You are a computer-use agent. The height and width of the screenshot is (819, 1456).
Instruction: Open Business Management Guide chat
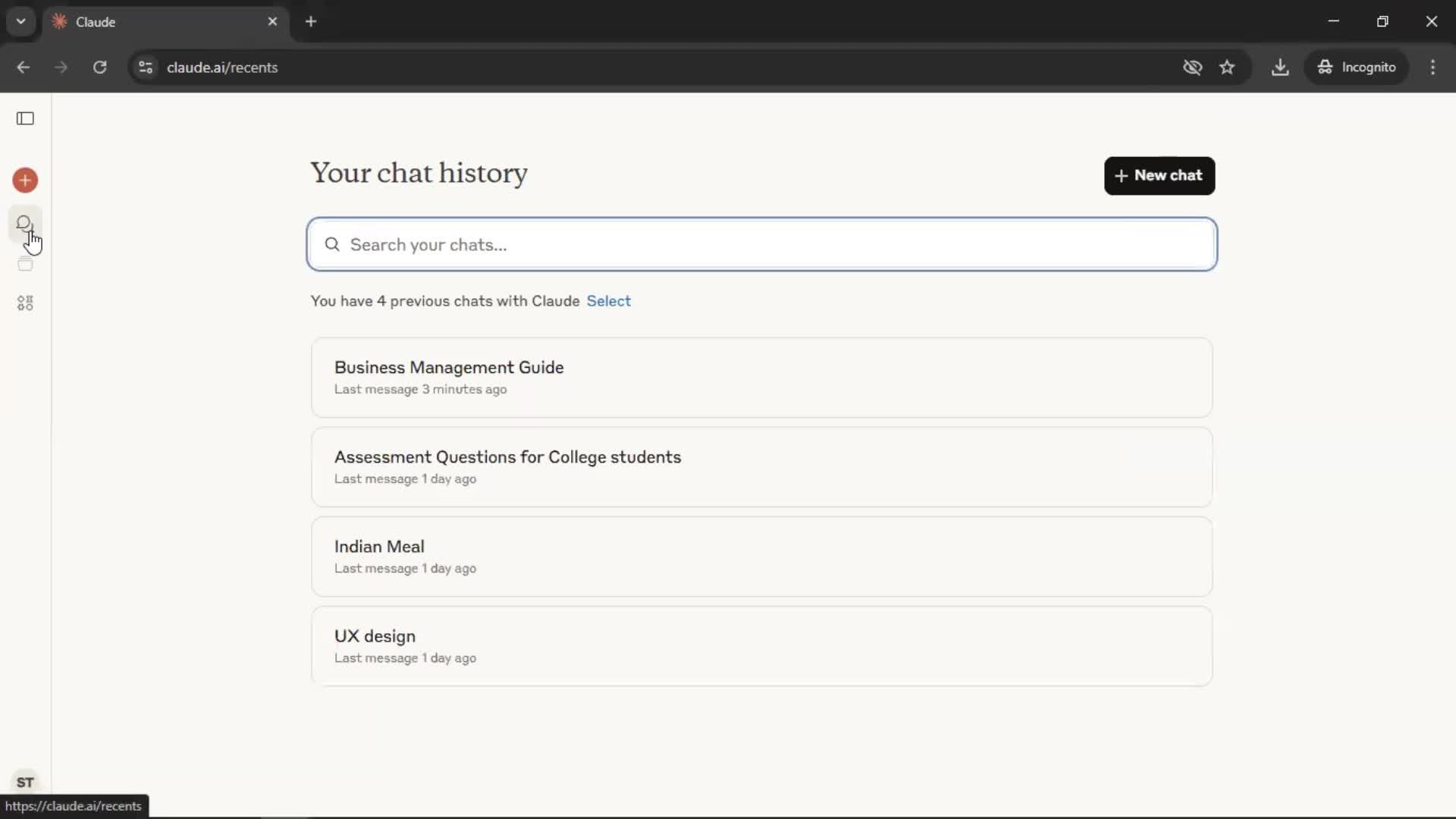coord(761,377)
